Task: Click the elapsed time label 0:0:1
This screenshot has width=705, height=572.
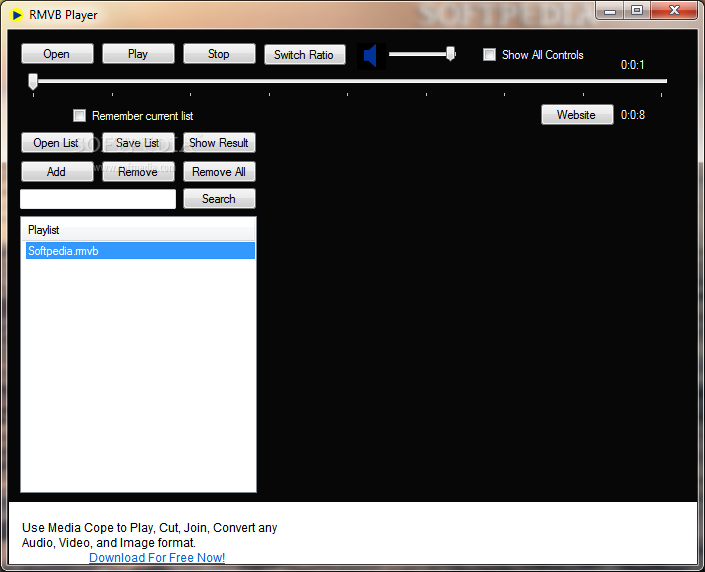Action: pyautogui.click(x=633, y=65)
